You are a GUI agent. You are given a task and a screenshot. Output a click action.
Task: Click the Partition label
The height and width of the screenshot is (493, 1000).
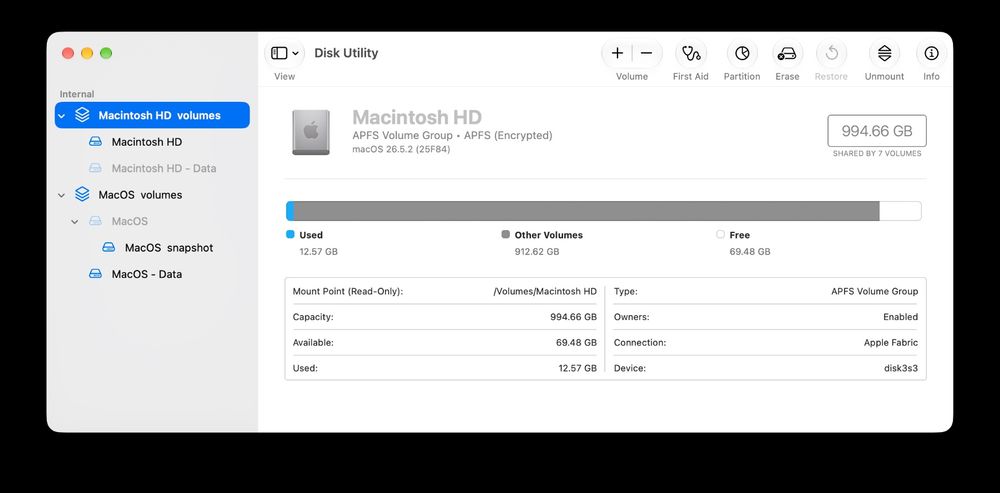pyautogui.click(x=742, y=77)
